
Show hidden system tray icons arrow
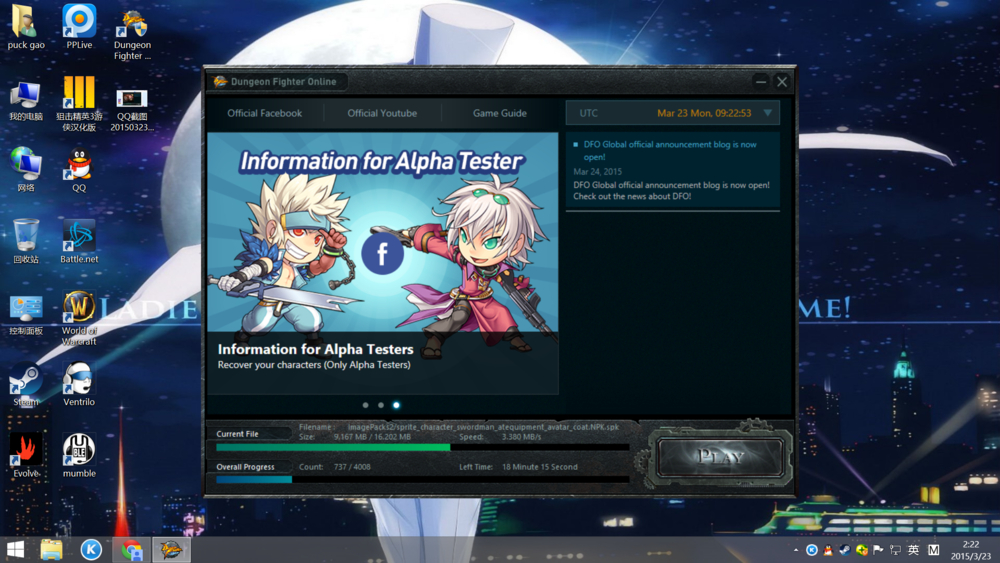click(x=796, y=550)
